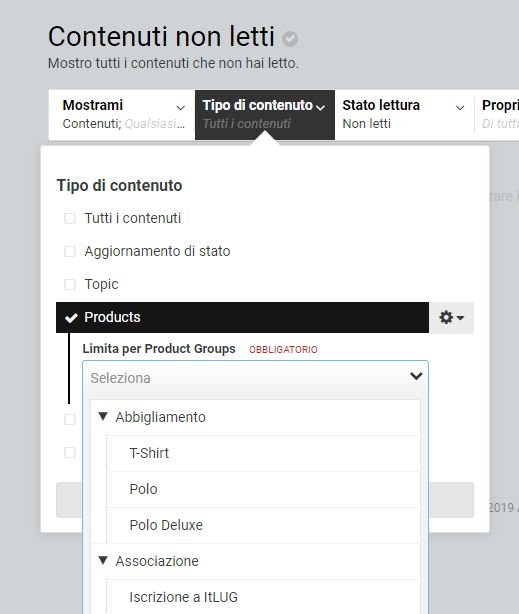This screenshot has height=614, width=519.
Task: Click the white checkmark in Products row
Action: (x=71, y=318)
